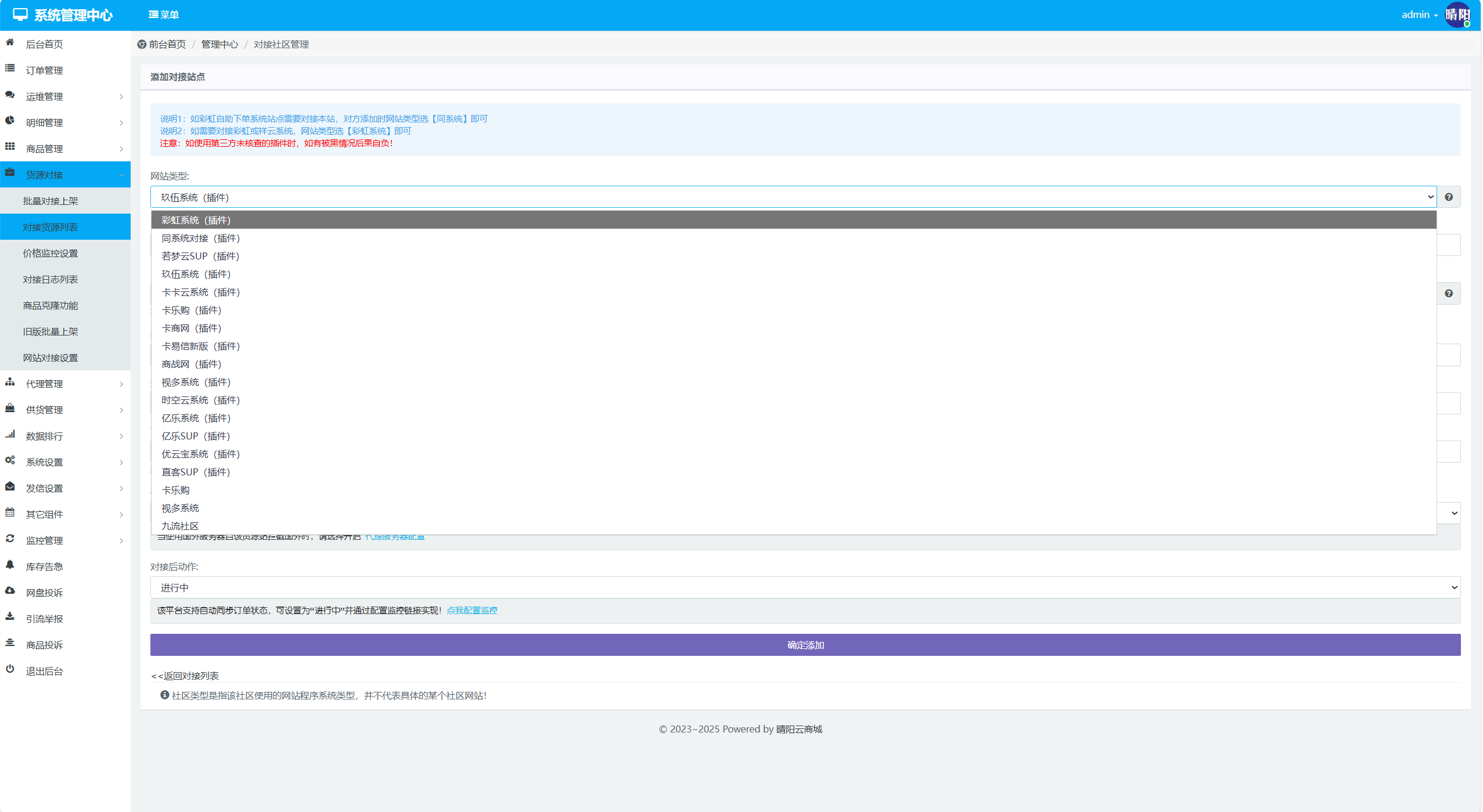Click the calendar icon beside 其它组件
1483x812 pixels.
tap(10, 513)
